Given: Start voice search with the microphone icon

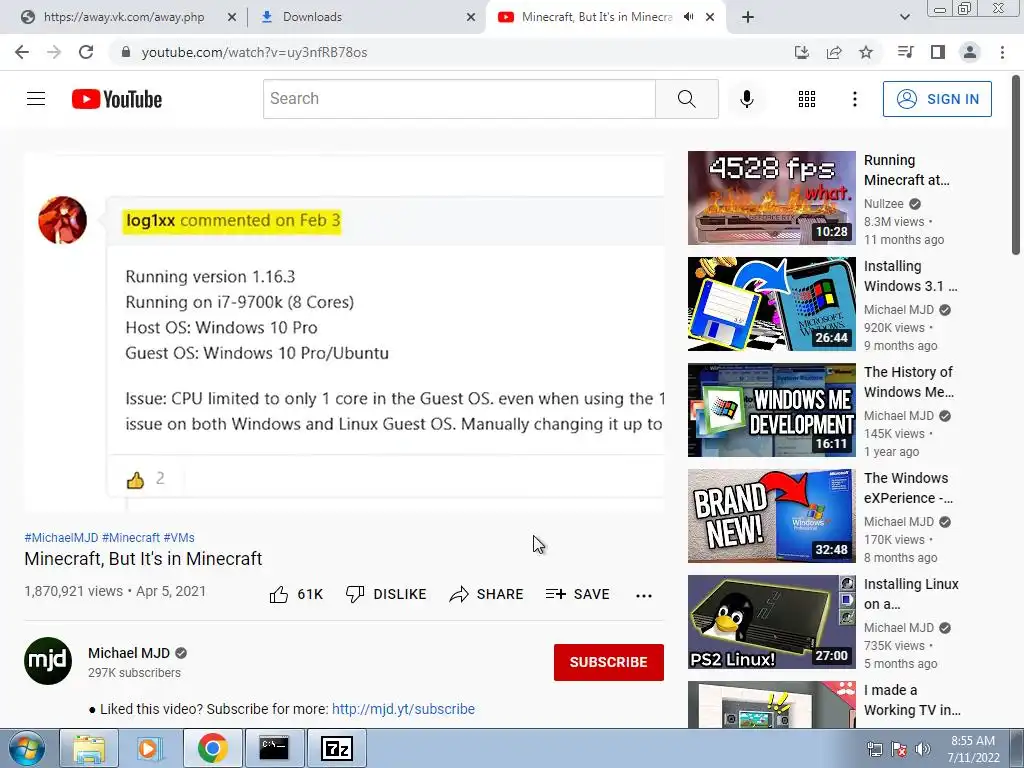Looking at the screenshot, I should coord(746,99).
